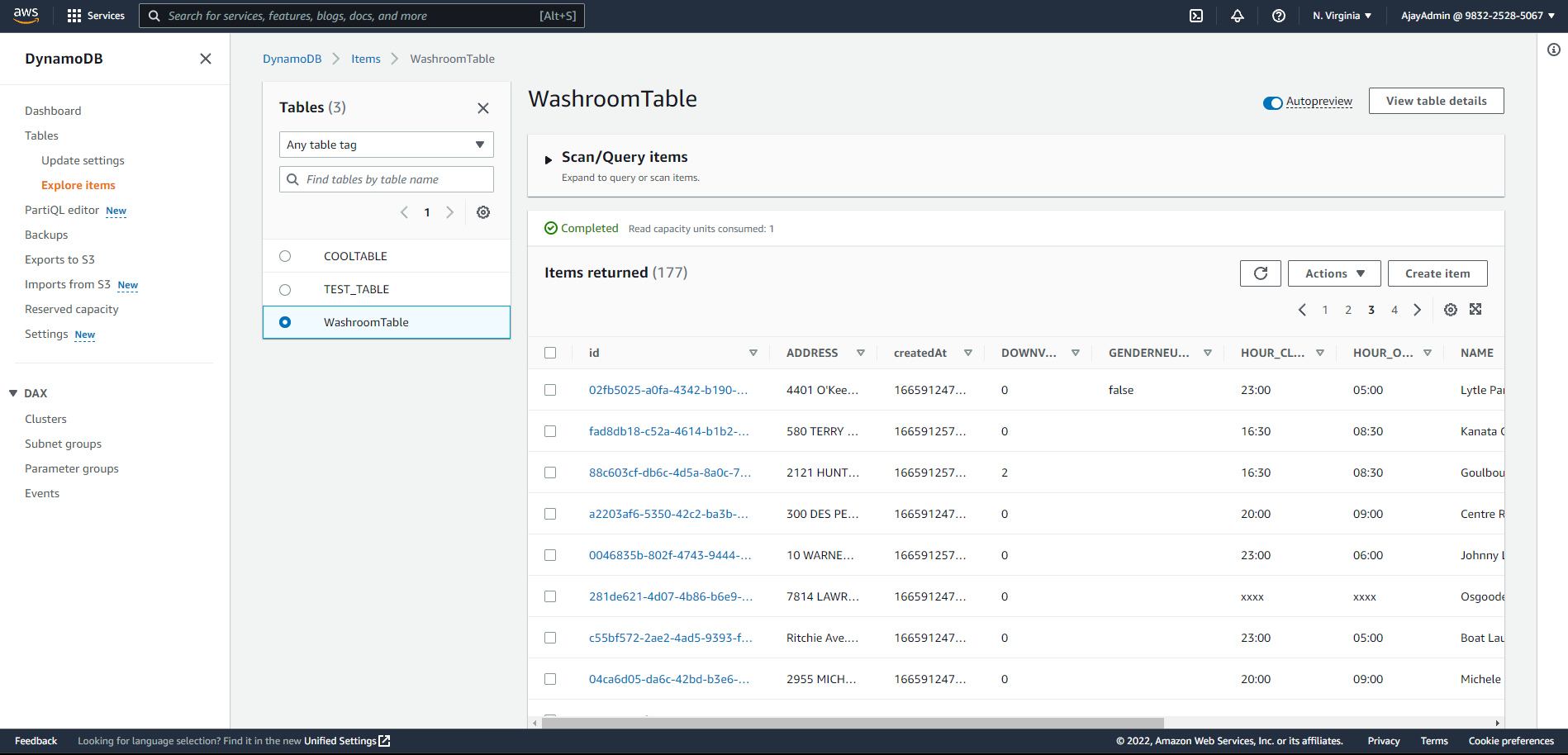The width and height of the screenshot is (1568, 755).
Task: Open the Items breadcrumb link
Action: pos(366,59)
